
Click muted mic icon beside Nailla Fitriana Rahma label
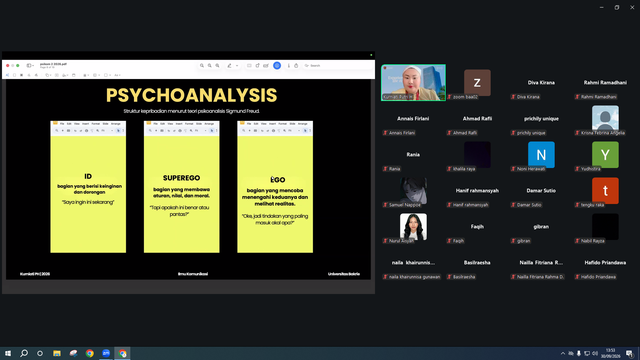(513, 277)
